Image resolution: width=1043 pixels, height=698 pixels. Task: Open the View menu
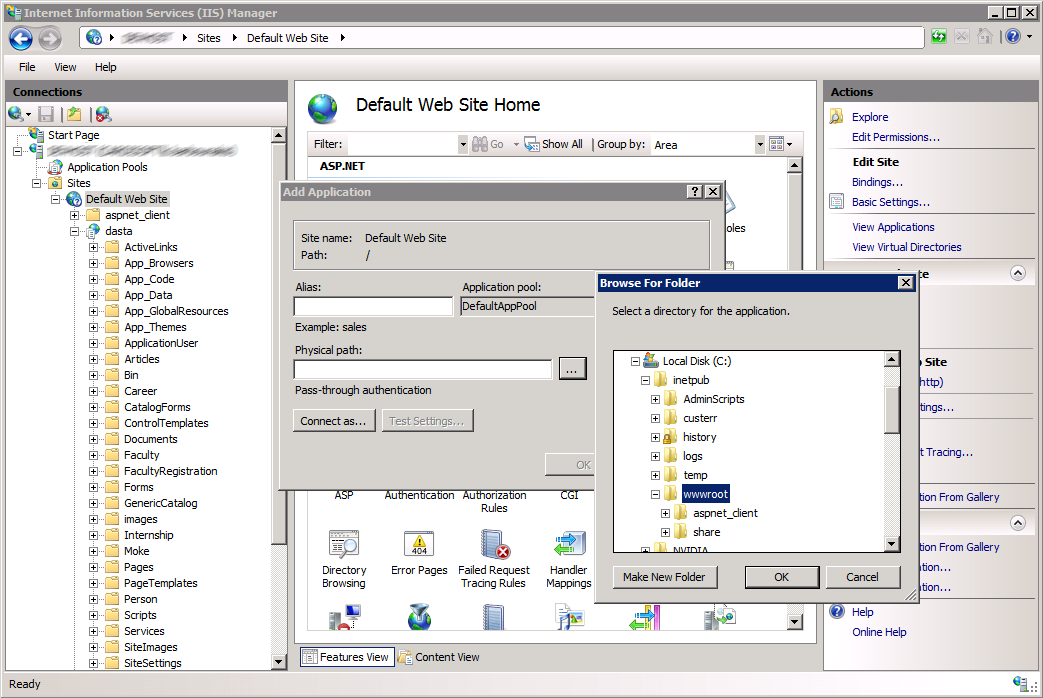[65, 67]
